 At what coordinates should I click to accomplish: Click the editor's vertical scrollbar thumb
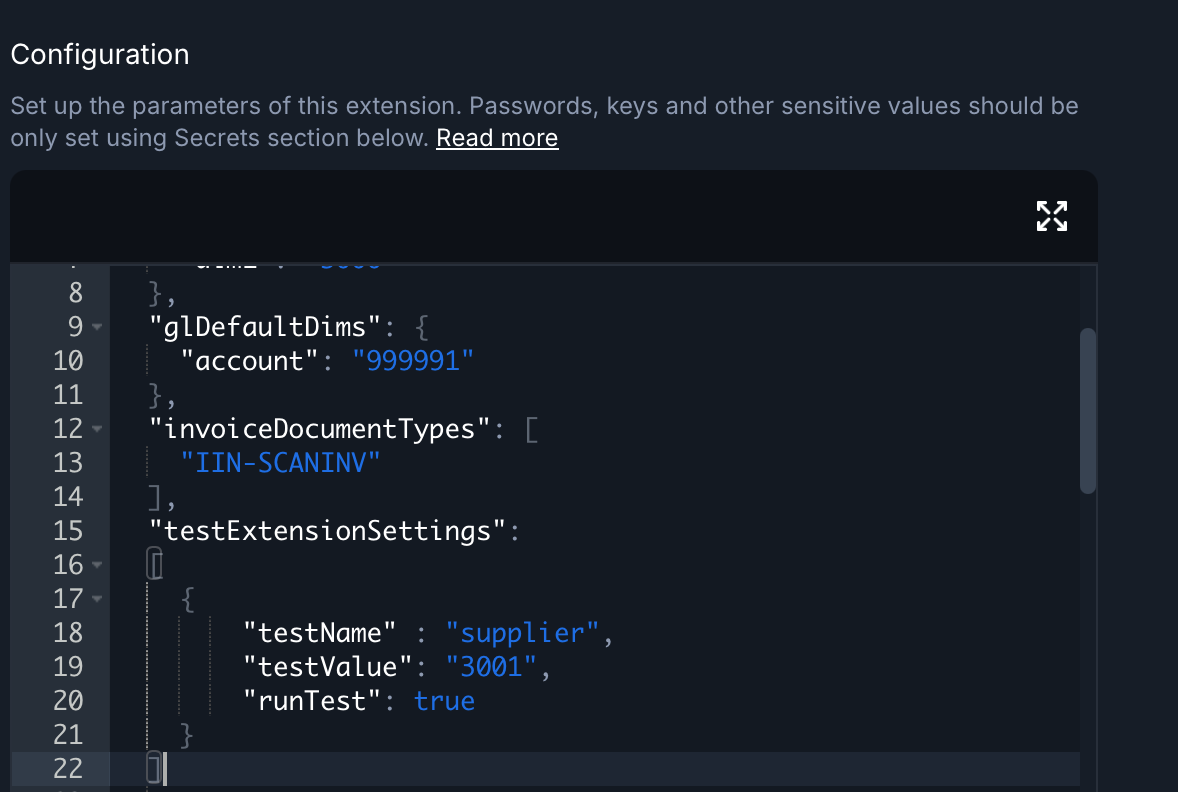pyautogui.click(x=1088, y=410)
